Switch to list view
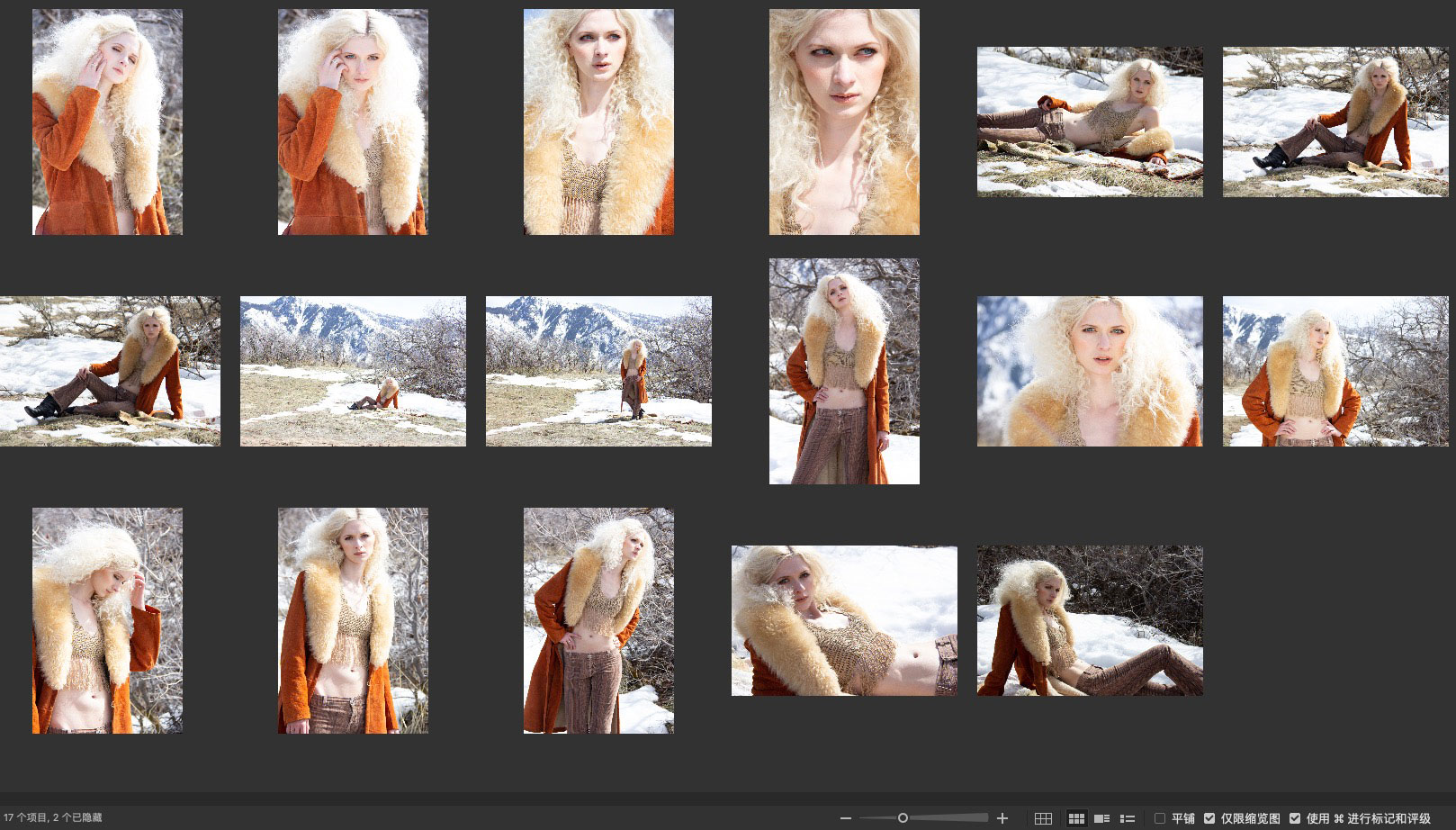Viewport: 1456px width, 830px height. coord(1127,818)
